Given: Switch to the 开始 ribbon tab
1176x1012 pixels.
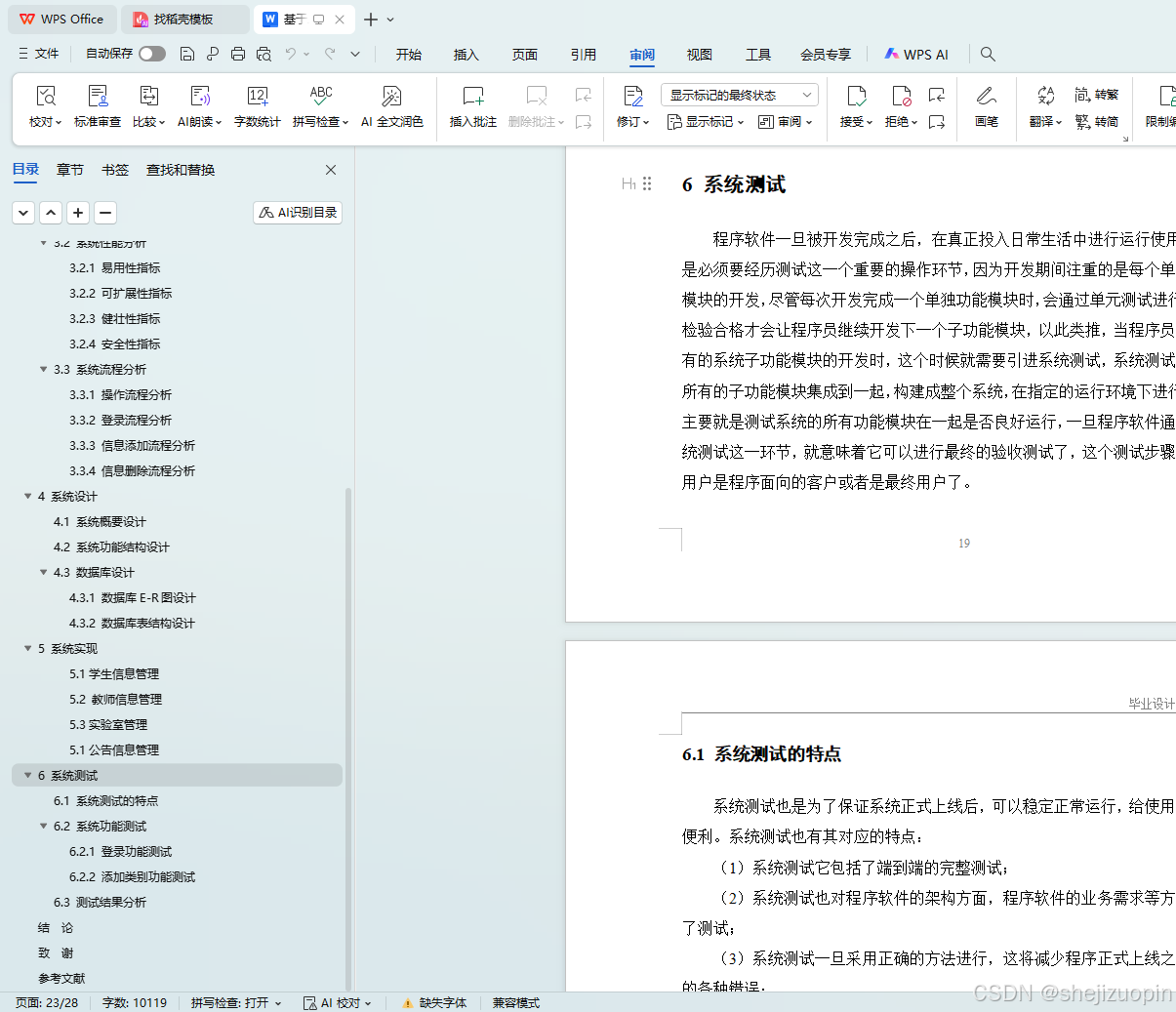Looking at the screenshot, I should [x=409, y=55].
